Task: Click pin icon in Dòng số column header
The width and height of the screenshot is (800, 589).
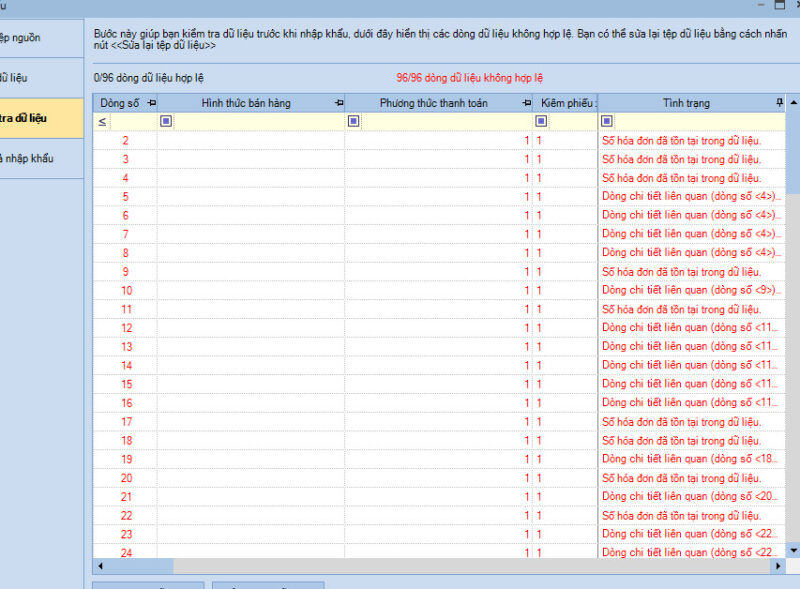Action: coord(151,103)
